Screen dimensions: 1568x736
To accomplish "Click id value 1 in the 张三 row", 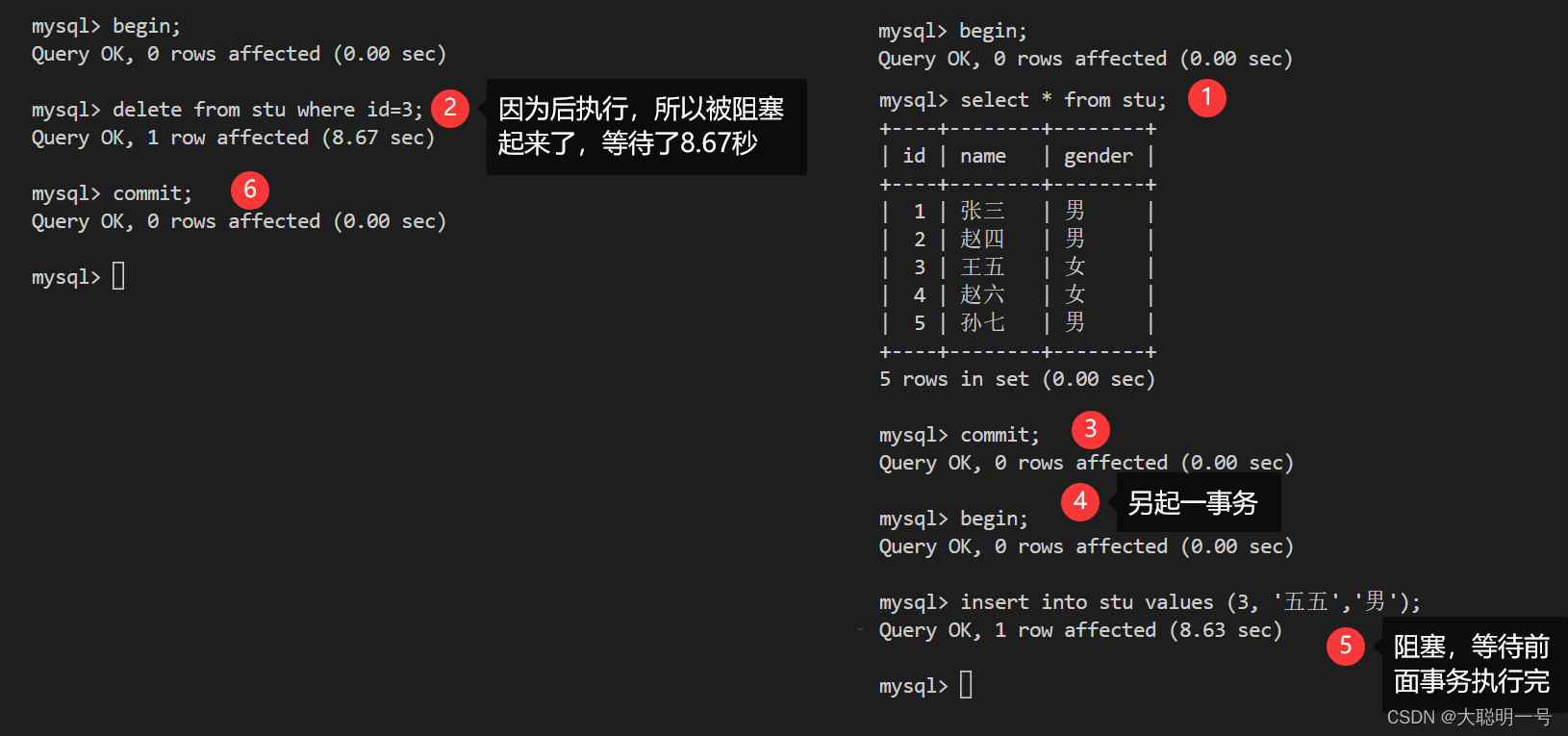I will click(x=920, y=211).
